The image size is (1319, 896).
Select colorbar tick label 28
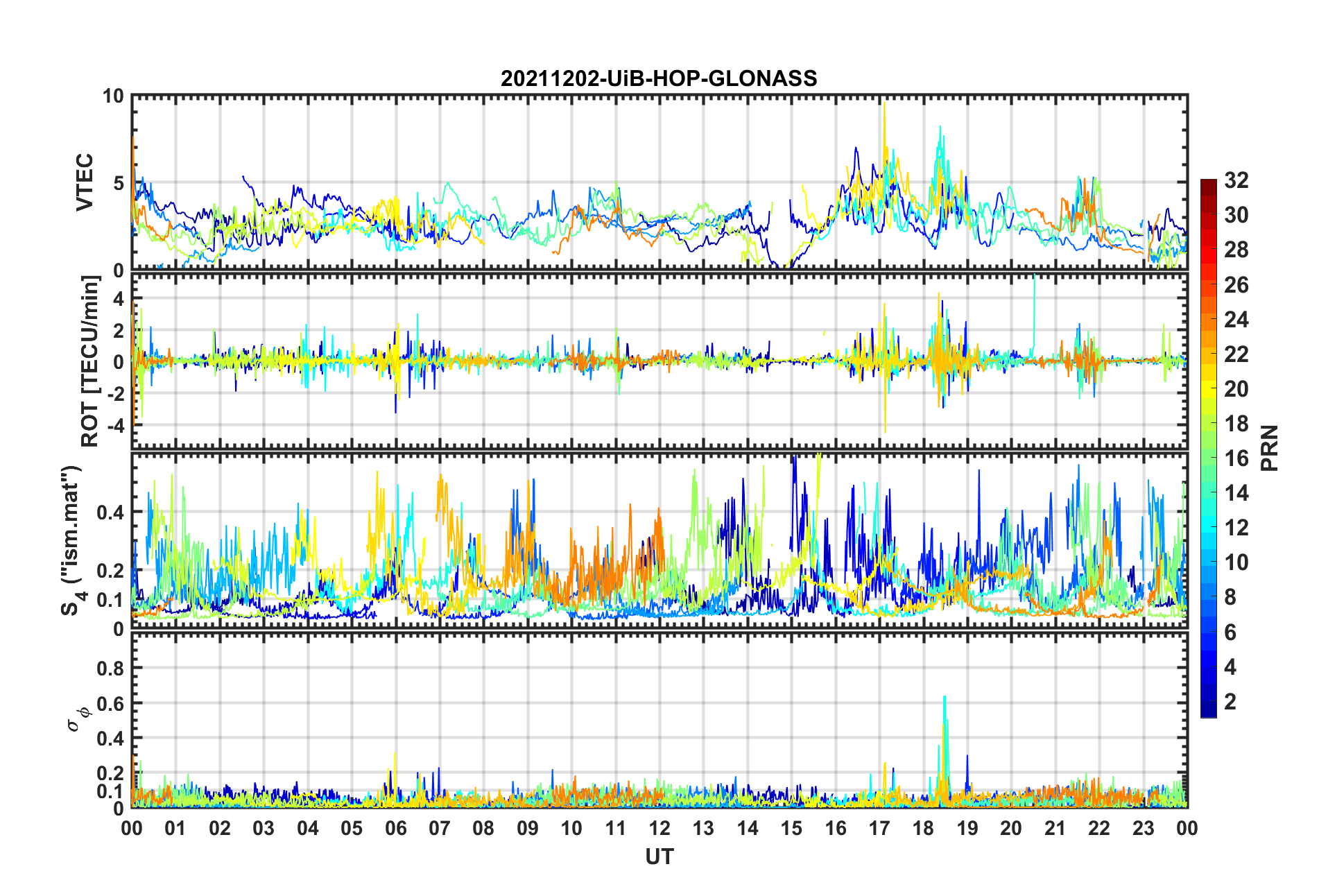pos(1236,250)
